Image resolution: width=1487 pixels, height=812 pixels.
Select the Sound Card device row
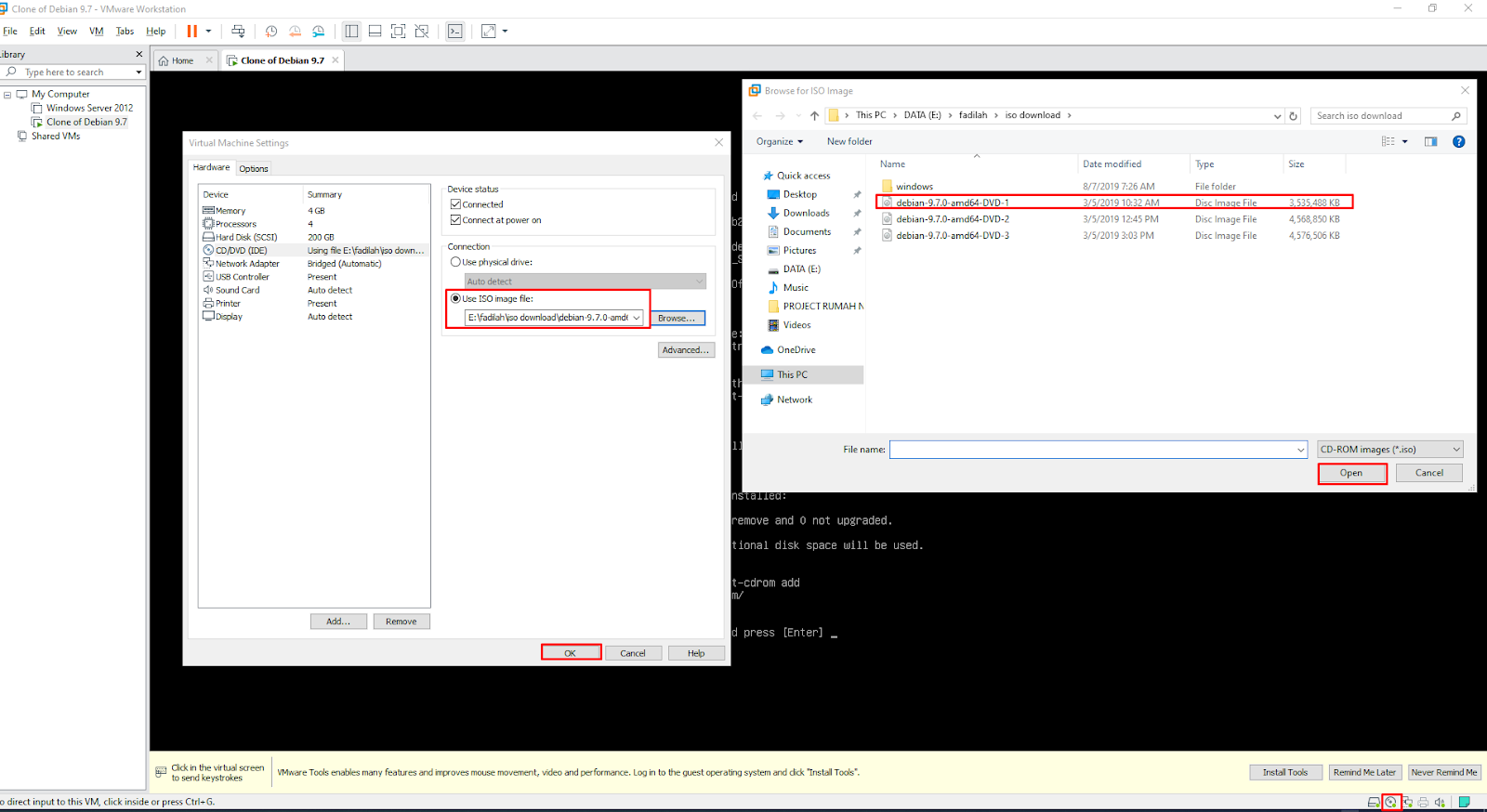pyautogui.click(x=313, y=290)
